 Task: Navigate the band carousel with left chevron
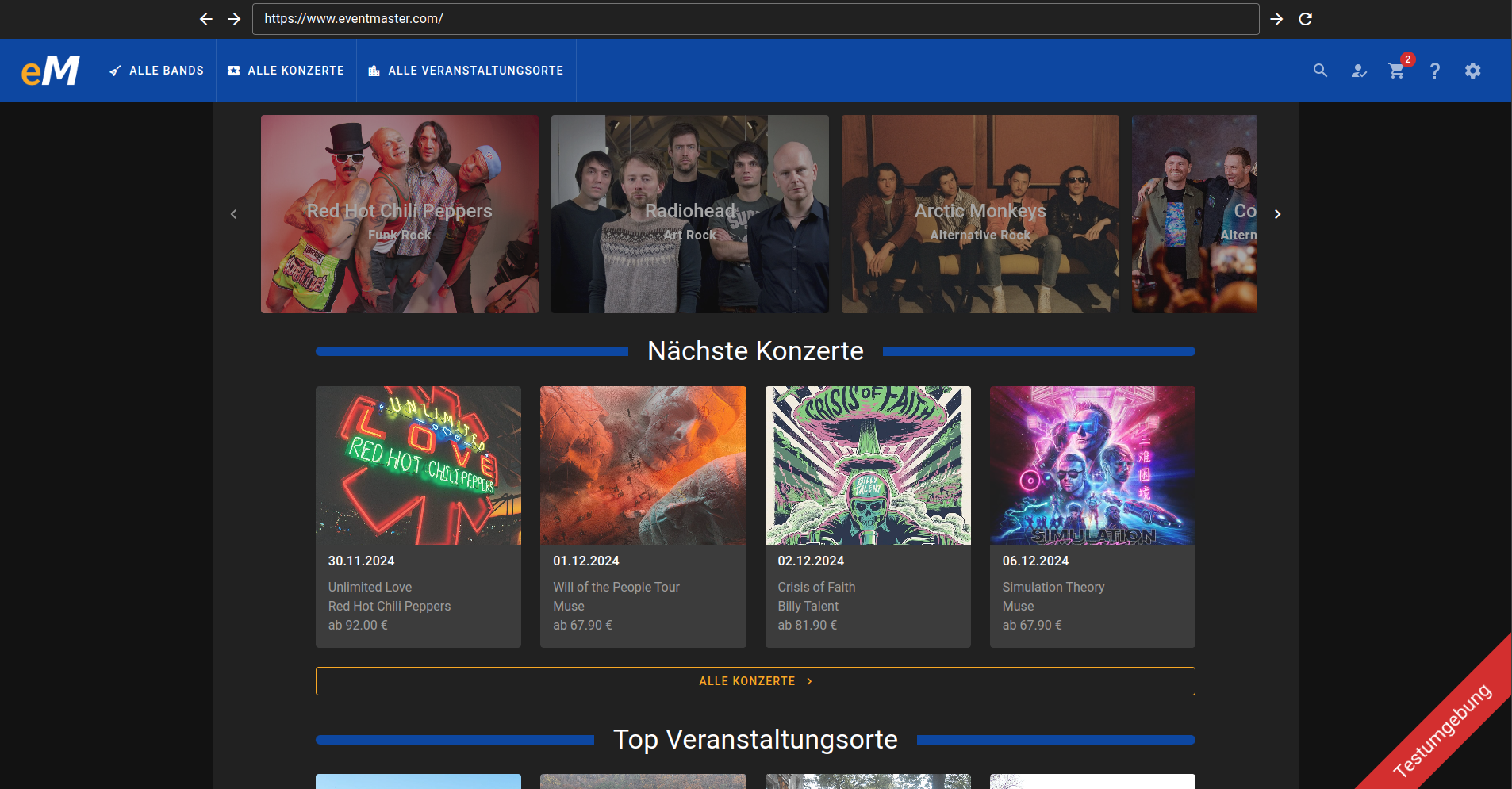coord(234,214)
